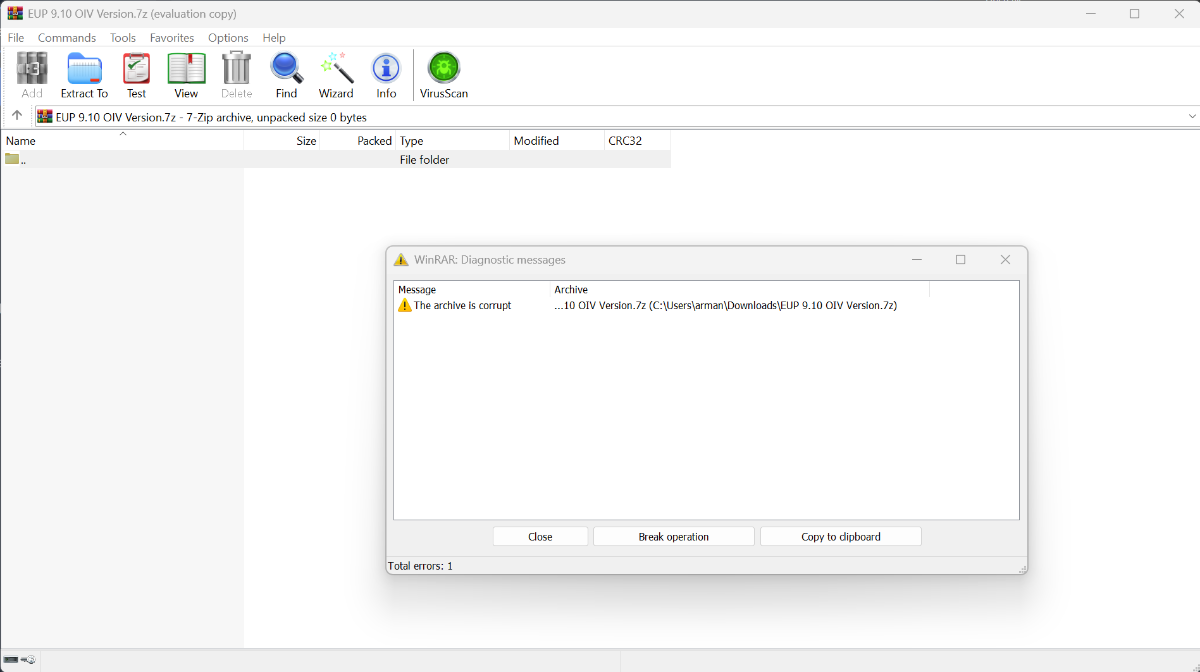The image size is (1200, 672).
Task: Launch the Find search tool
Action: pyautogui.click(x=286, y=76)
